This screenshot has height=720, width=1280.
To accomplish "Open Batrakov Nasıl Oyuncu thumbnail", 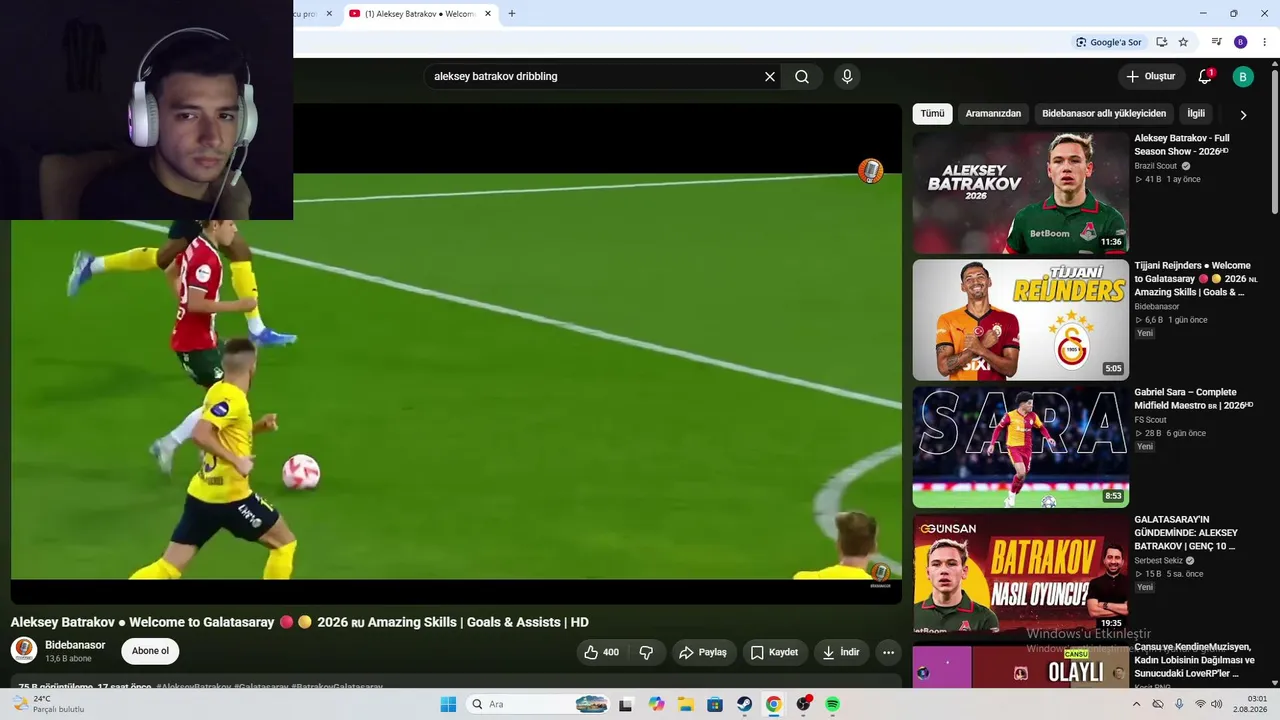I will [1020, 574].
